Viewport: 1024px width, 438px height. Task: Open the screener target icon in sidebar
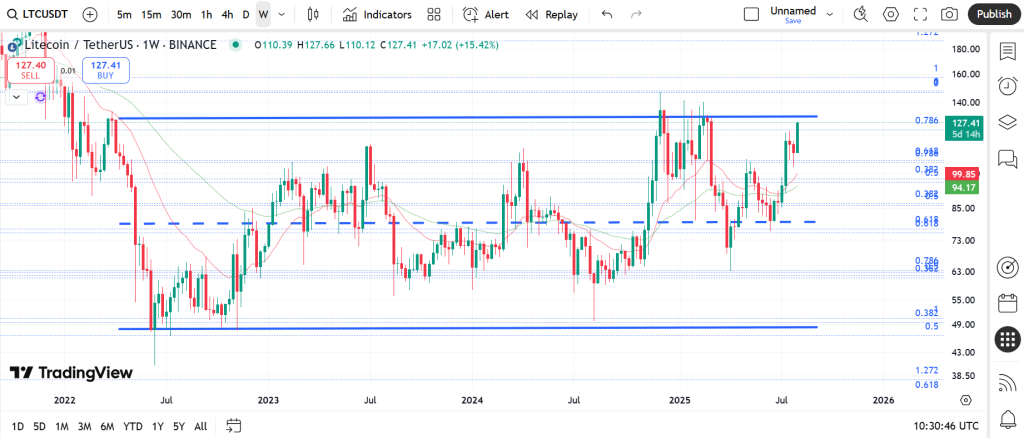tap(1008, 267)
